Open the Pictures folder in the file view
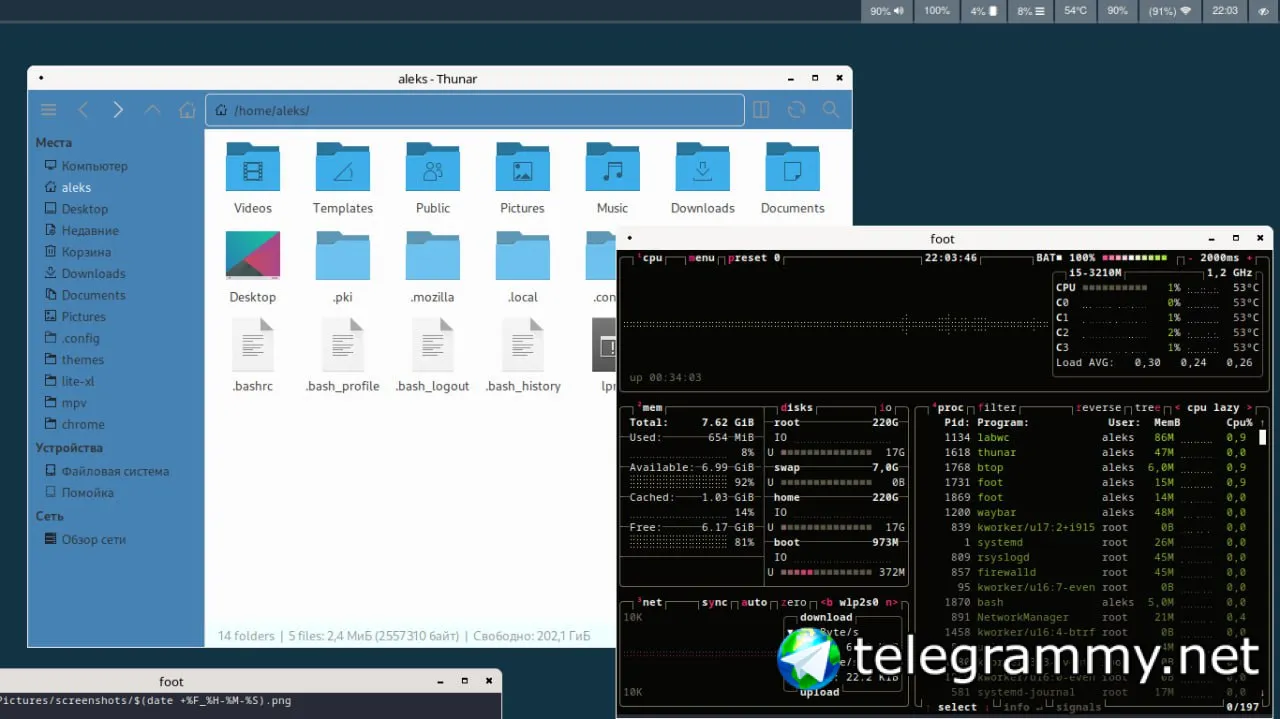1280x719 pixels. [x=523, y=167]
